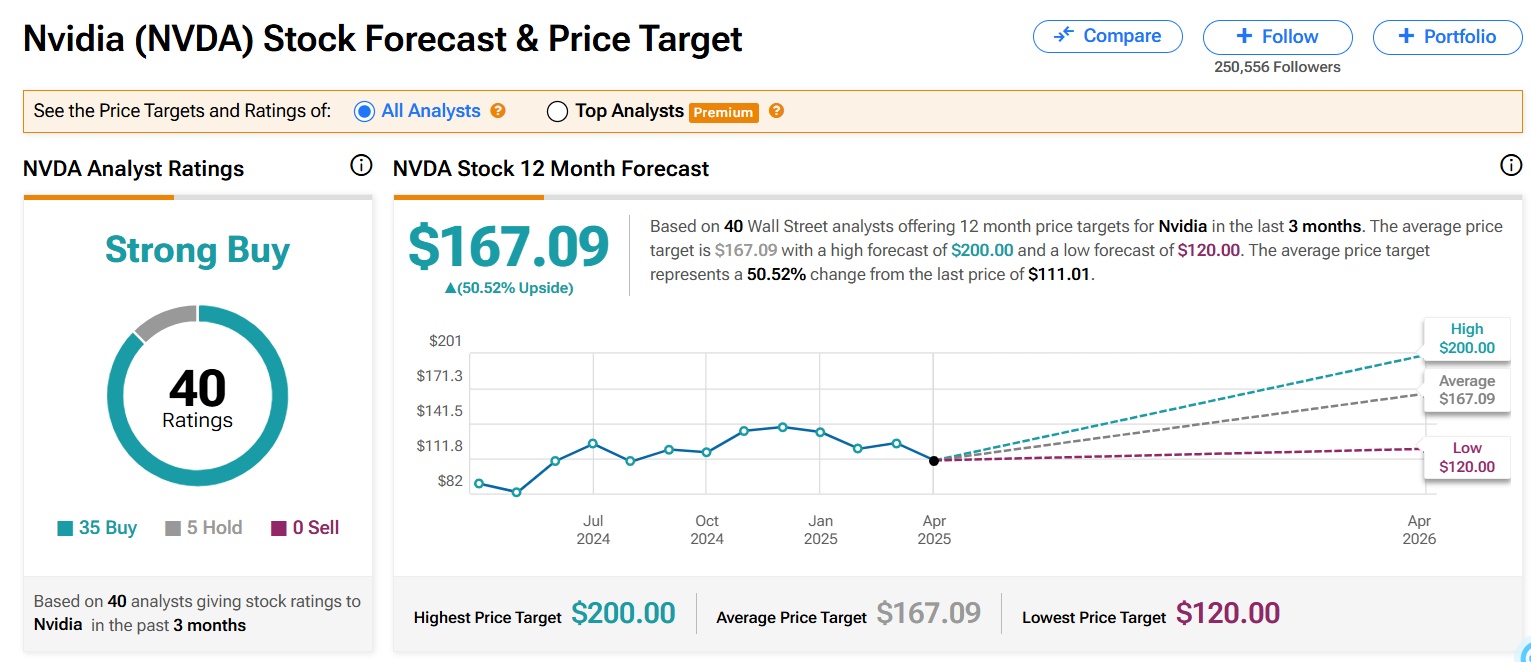Screen dimensions: 1531x662
Task: Click the 35 Buy legend text
Action: click(x=107, y=528)
